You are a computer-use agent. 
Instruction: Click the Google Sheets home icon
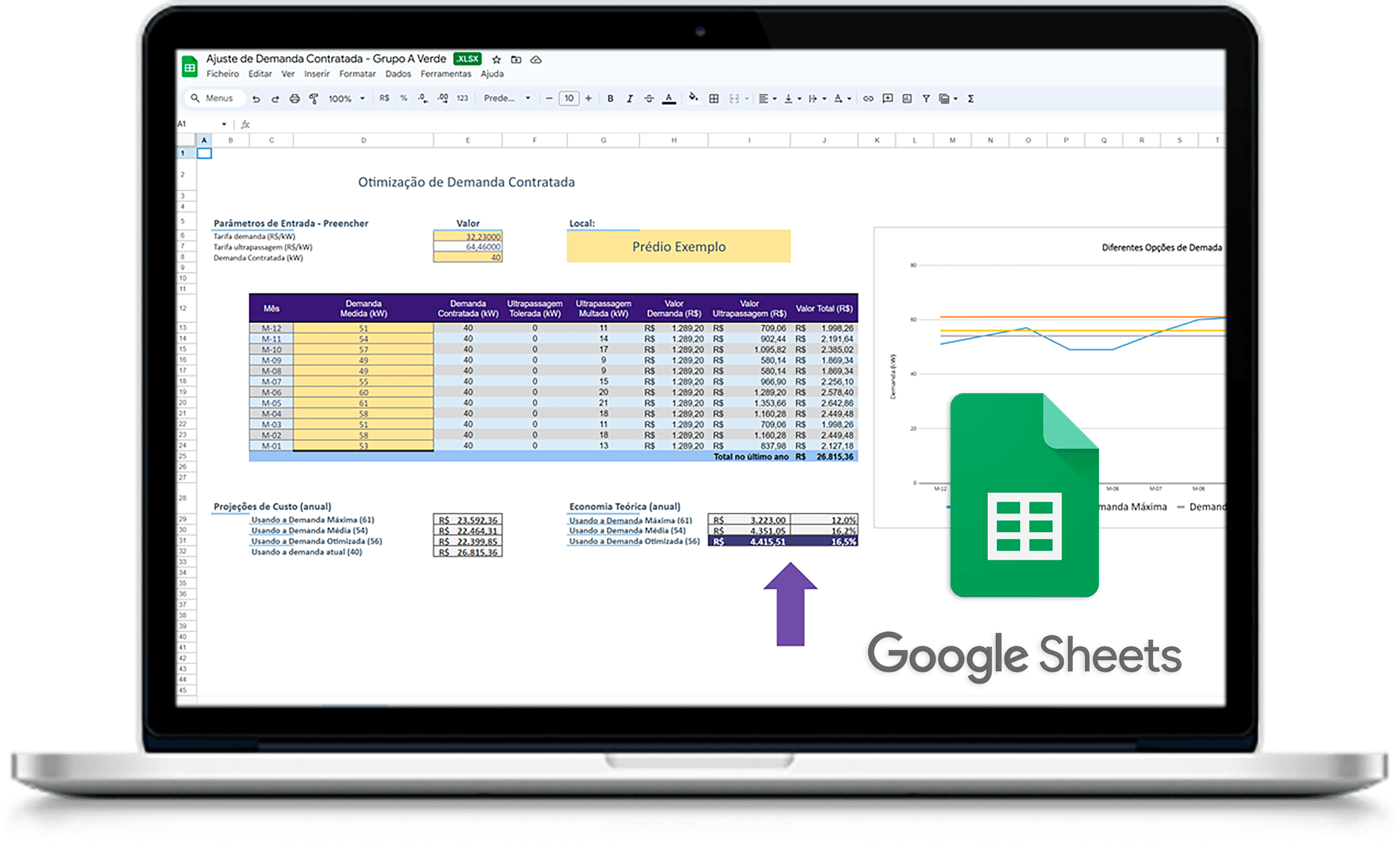(190, 67)
